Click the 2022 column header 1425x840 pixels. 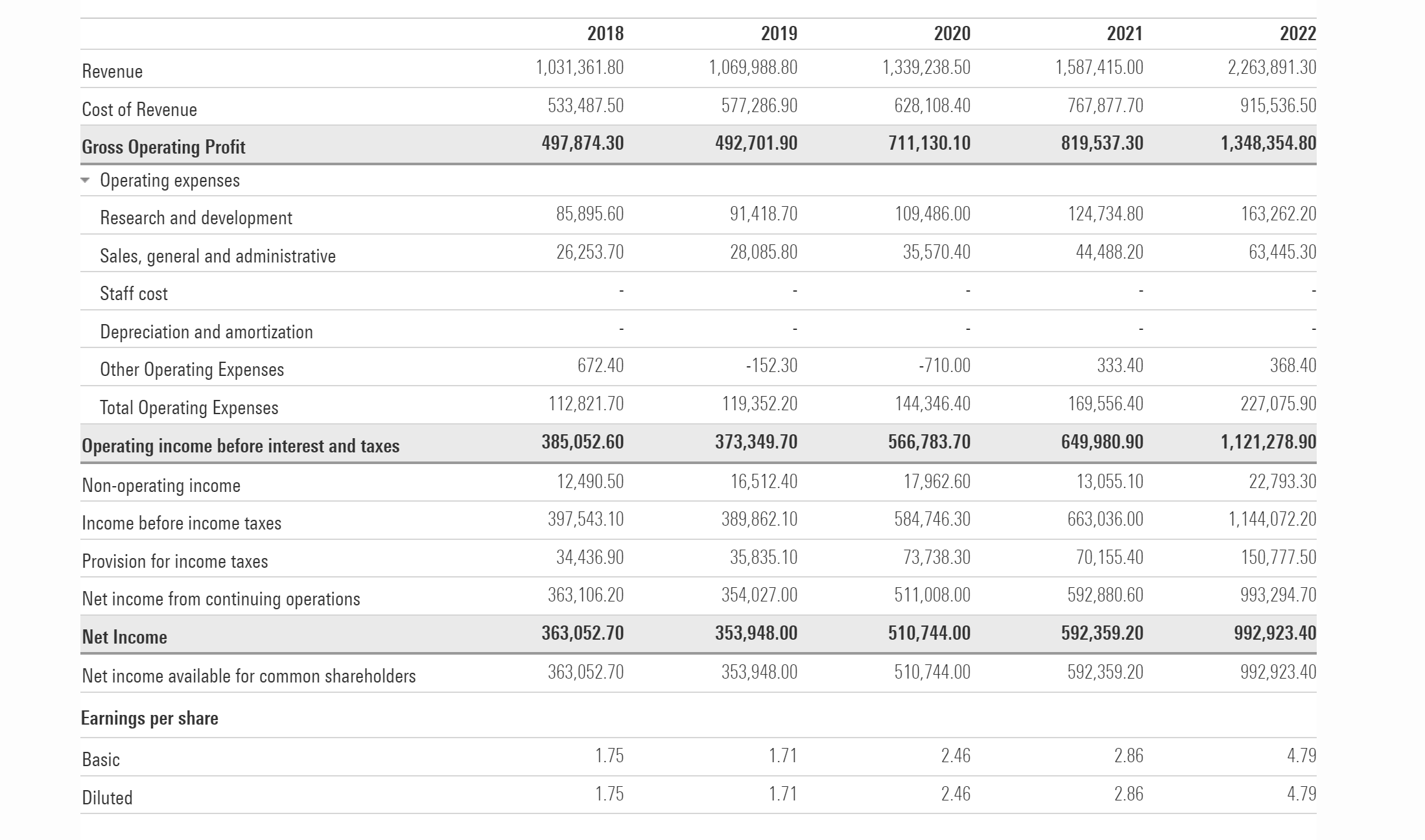(x=1297, y=33)
